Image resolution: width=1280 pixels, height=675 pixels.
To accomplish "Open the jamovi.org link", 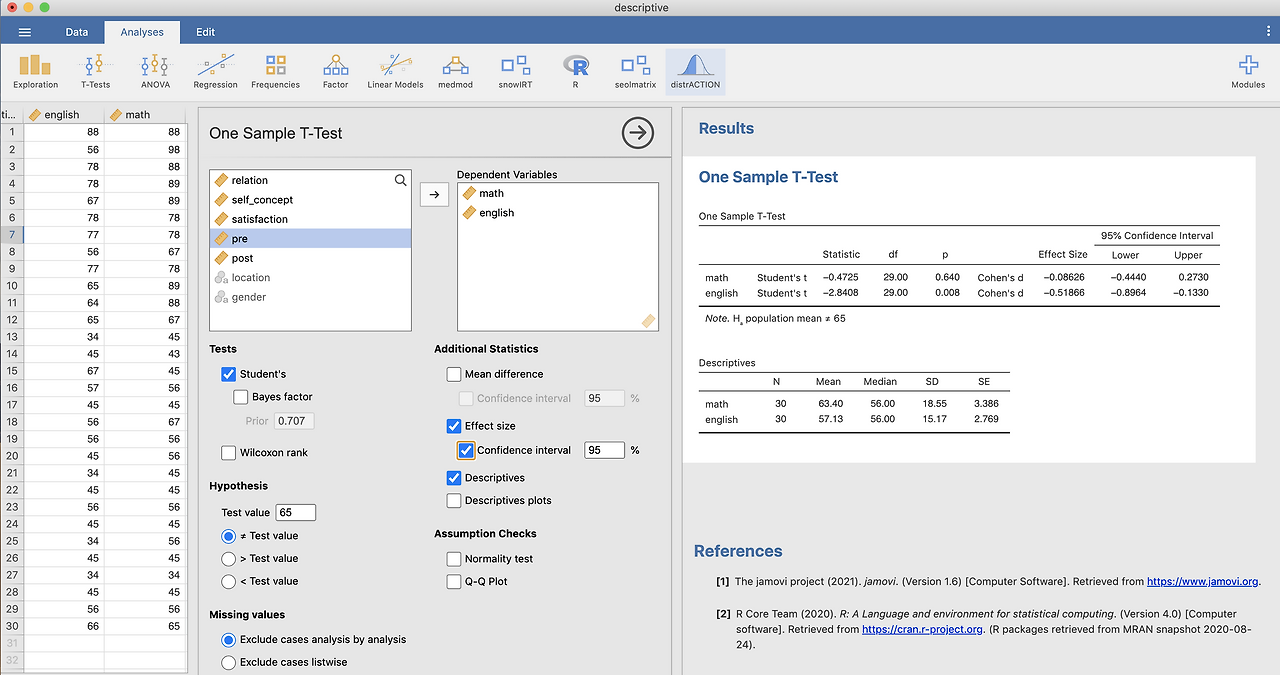I will tap(1202, 581).
